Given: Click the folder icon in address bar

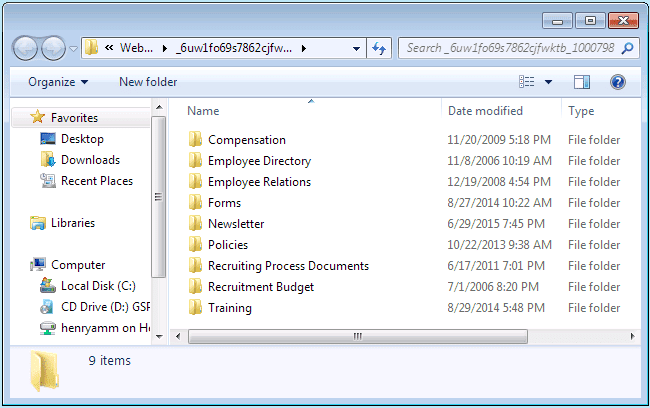Looking at the screenshot, I should [x=92, y=48].
